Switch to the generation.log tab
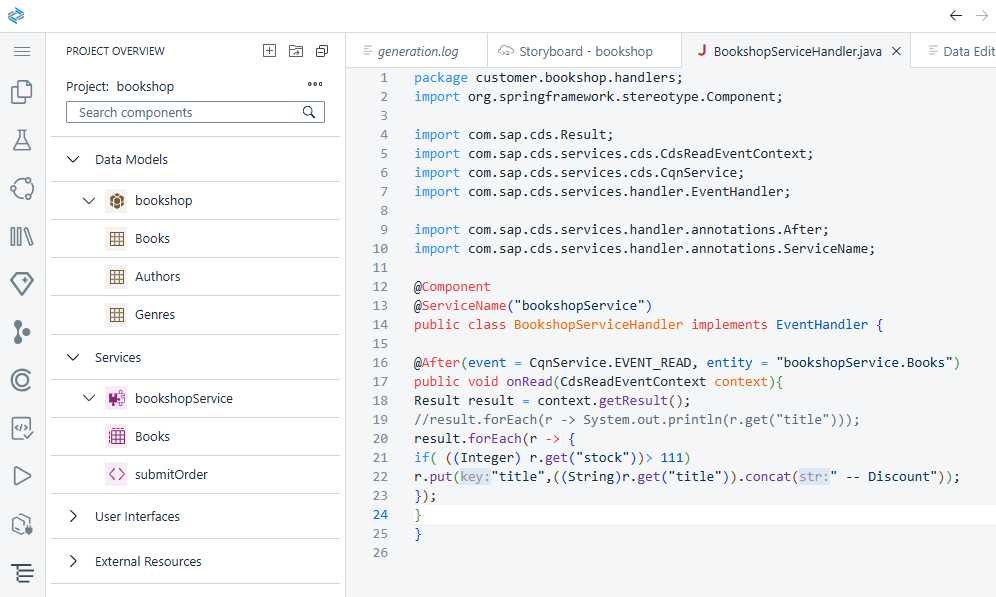 (x=417, y=51)
